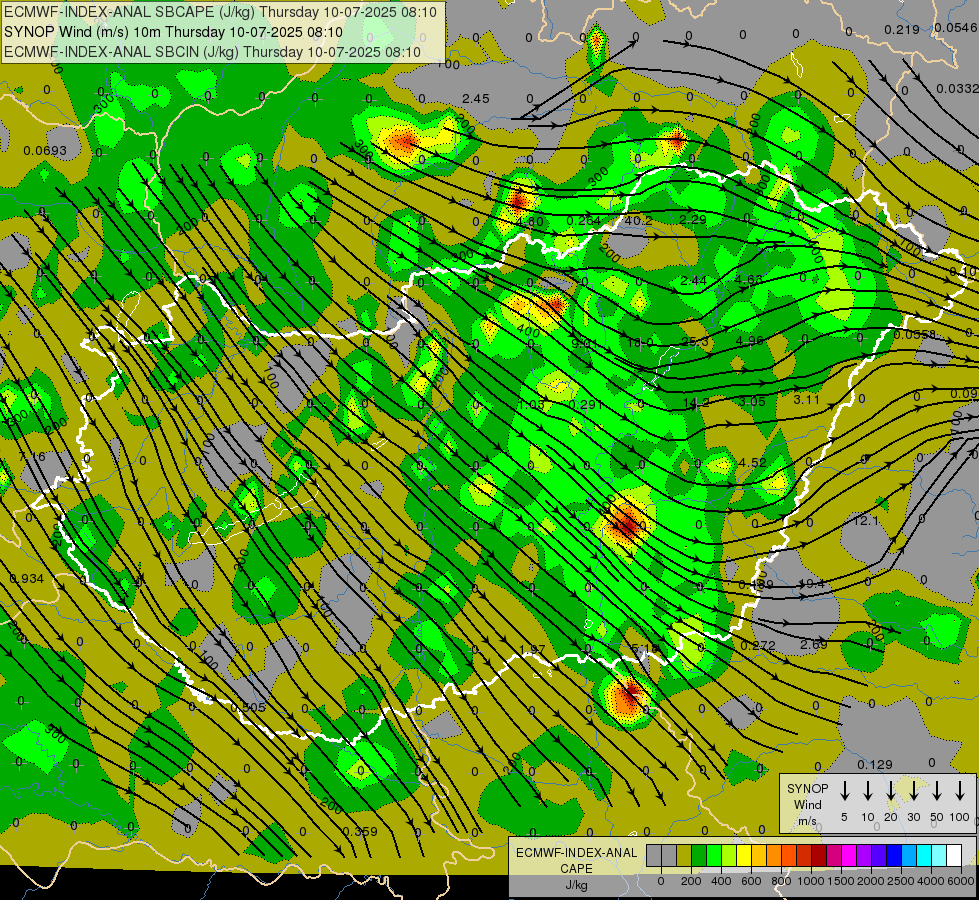
Task: Click the 0.0332 value on the map
Action: point(957,89)
